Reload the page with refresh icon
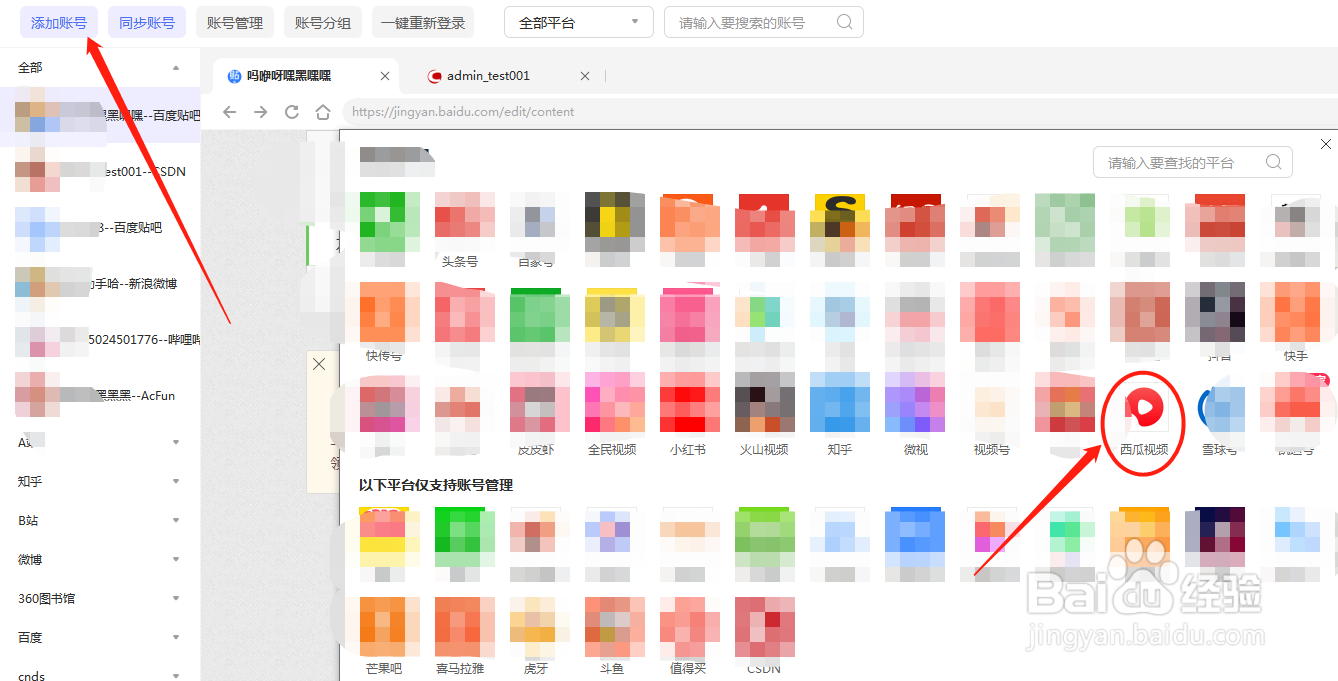 coord(292,112)
